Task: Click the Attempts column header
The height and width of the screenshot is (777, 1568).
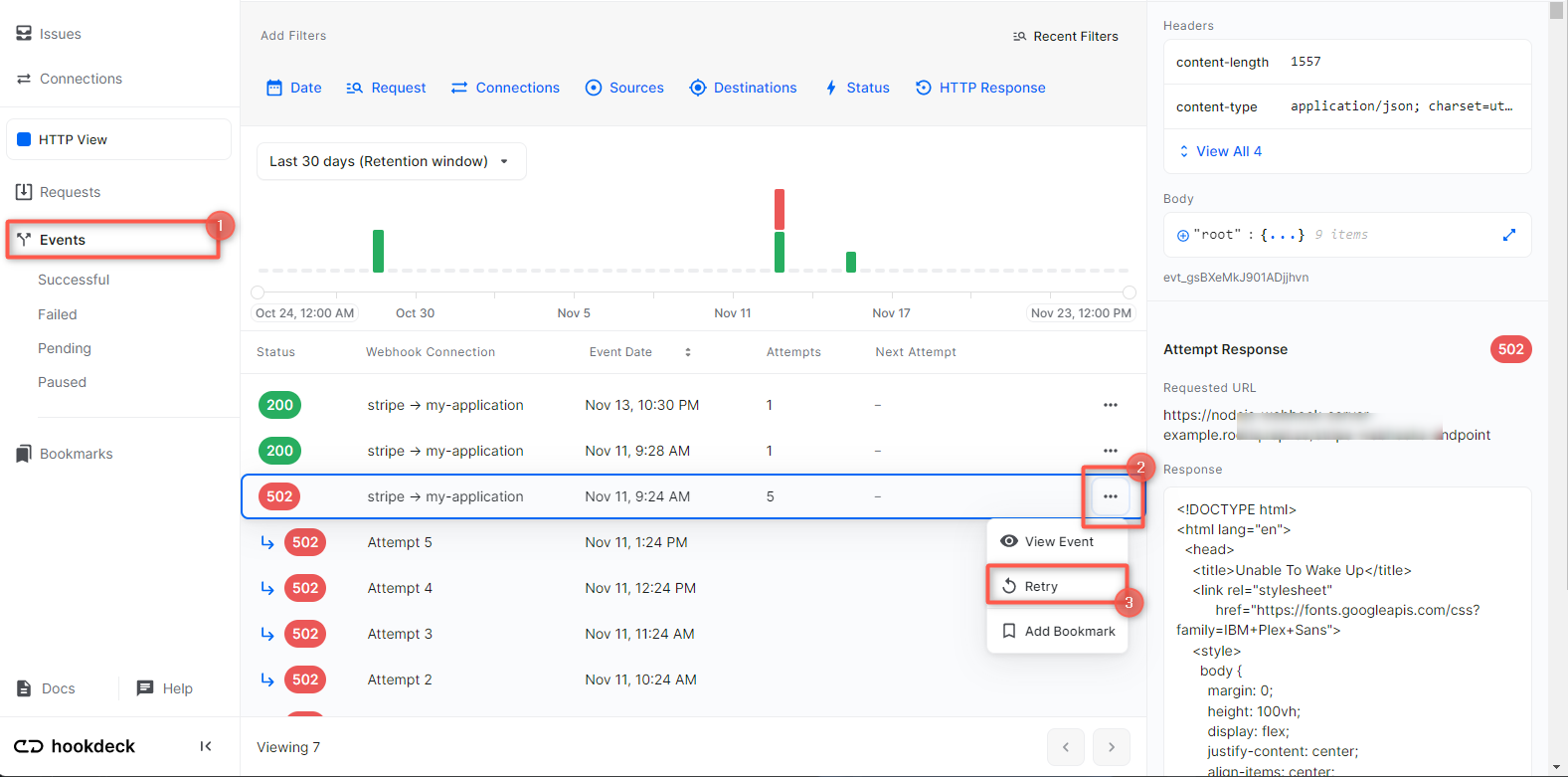Action: click(793, 352)
